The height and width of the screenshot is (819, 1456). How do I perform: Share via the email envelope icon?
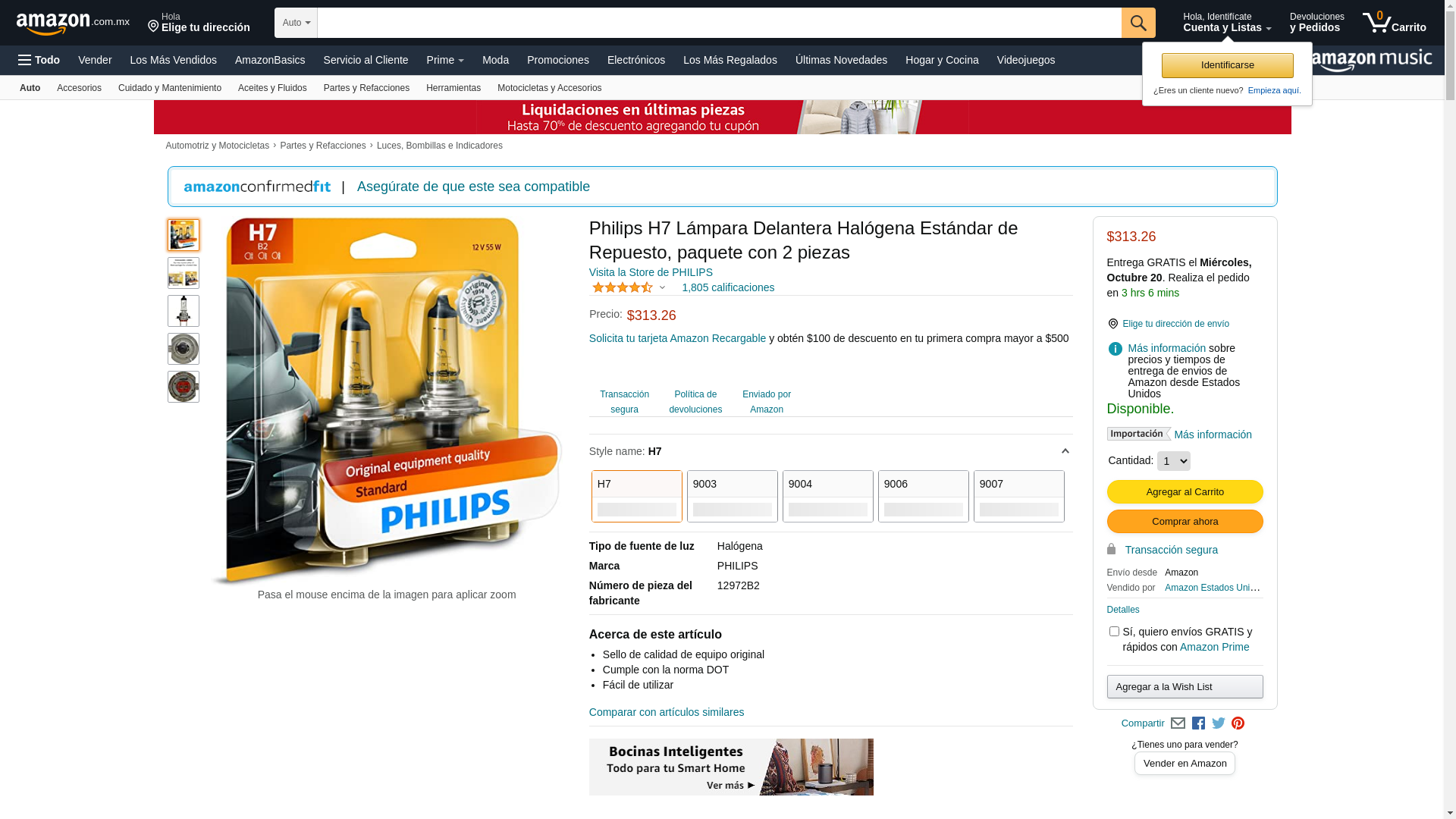[1178, 723]
